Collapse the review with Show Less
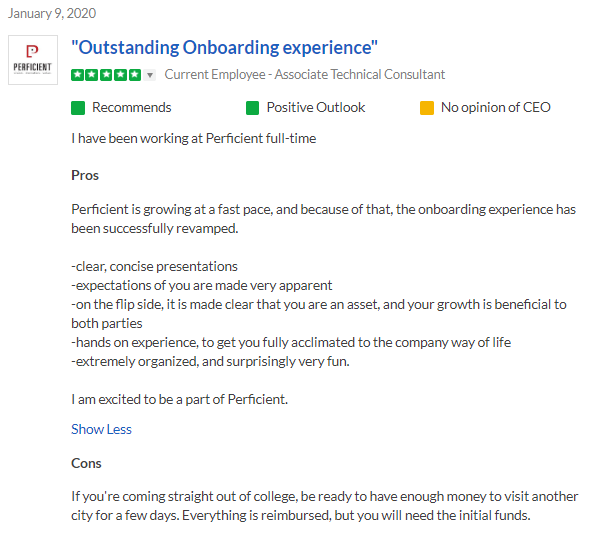Screen dimensions: 594x552 [102, 429]
